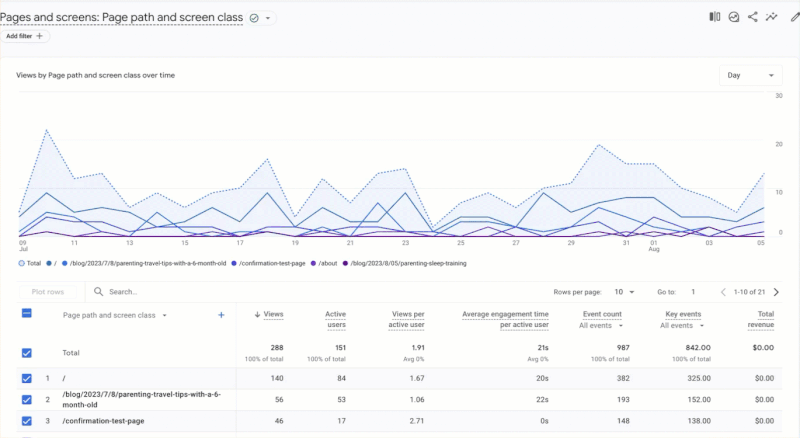Share this report via share icon
This screenshot has height=438, width=800.
[x=752, y=17]
